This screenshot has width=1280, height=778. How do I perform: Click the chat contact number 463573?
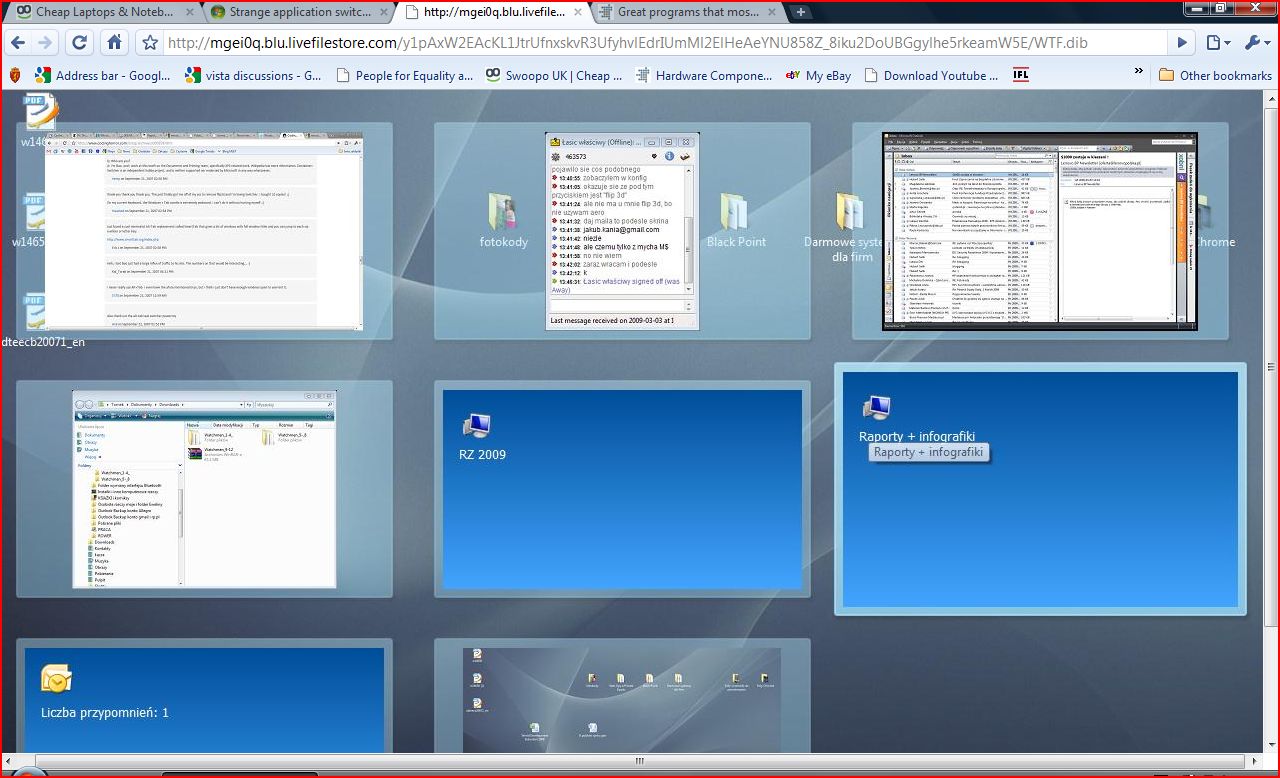click(x=576, y=157)
